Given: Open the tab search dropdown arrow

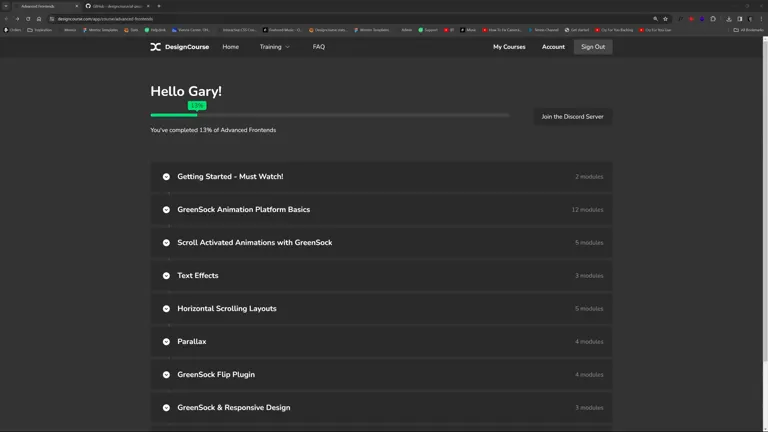Looking at the screenshot, I should [6, 6].
